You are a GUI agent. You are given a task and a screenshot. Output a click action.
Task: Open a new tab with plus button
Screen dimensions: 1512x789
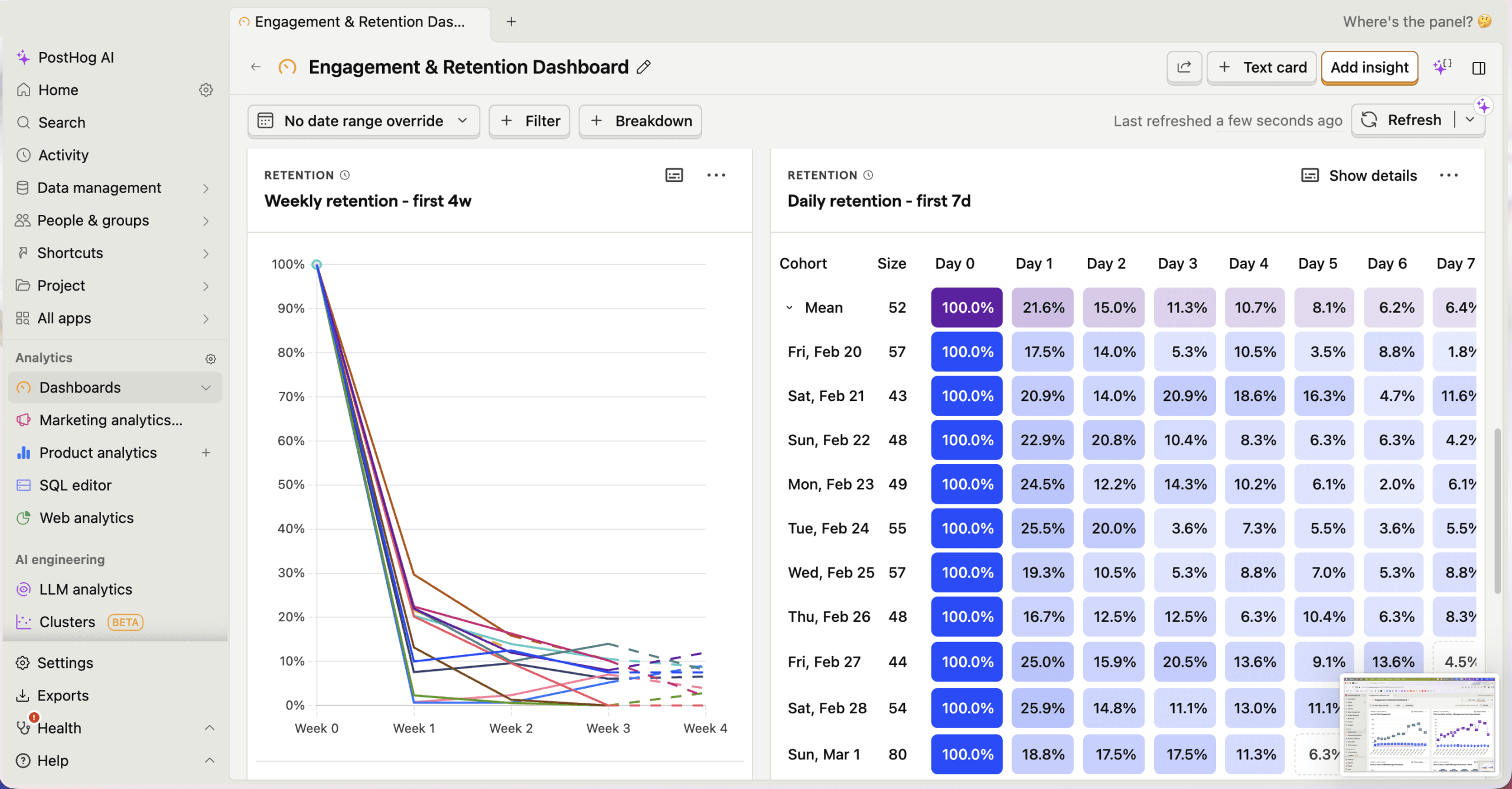[x=511, y=22]
